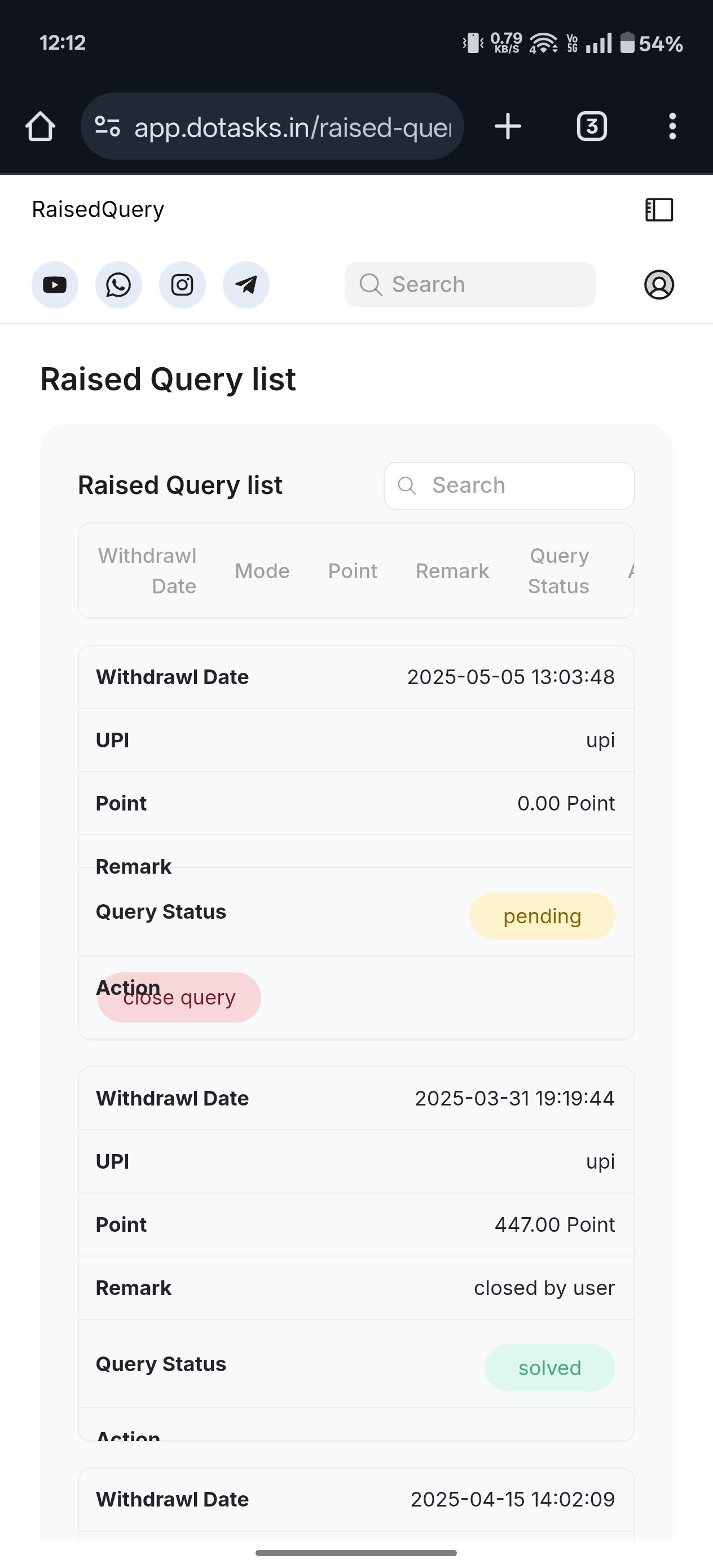Tap the browser home icon
This screenshot has width=713, height=1568.
point(40,126)
